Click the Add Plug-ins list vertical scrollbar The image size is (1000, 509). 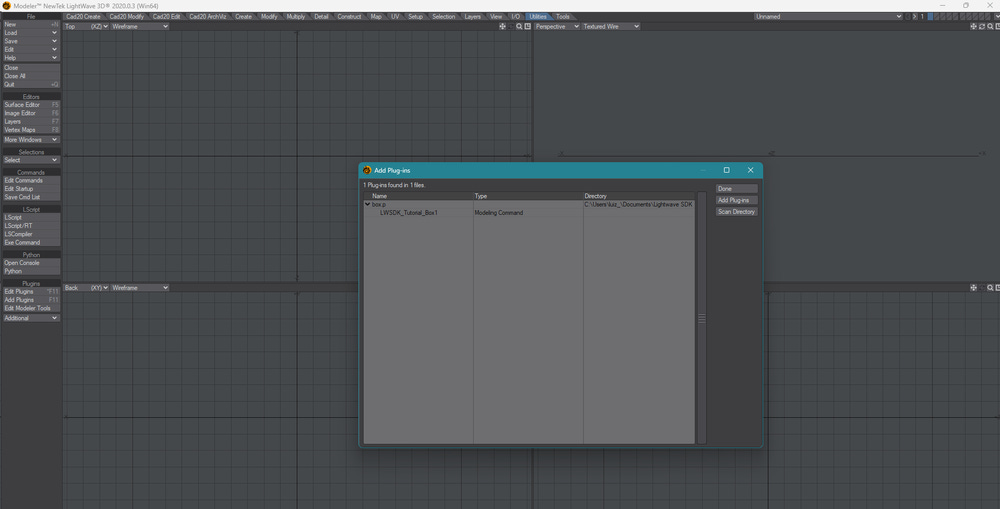(x=702, y=318)
